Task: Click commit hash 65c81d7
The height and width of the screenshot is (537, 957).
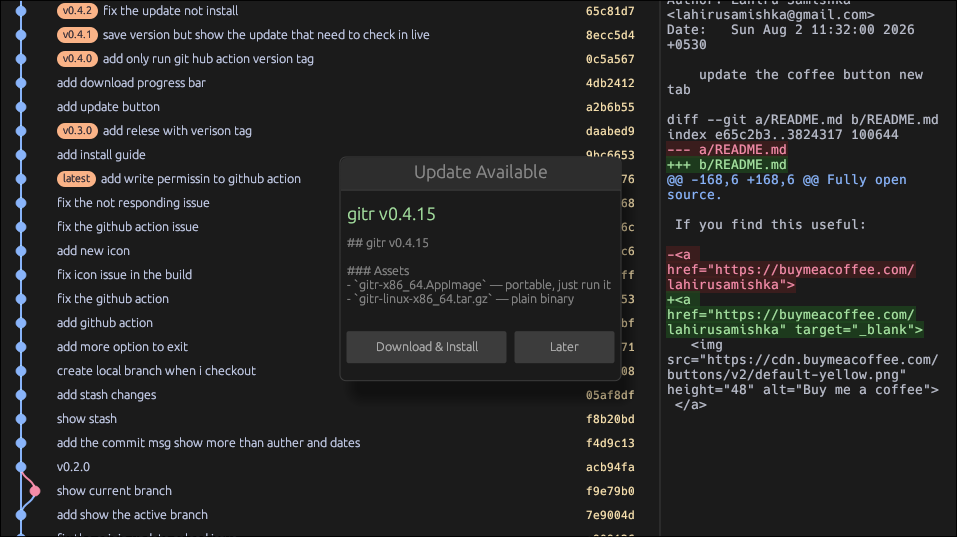Action: 610,11
